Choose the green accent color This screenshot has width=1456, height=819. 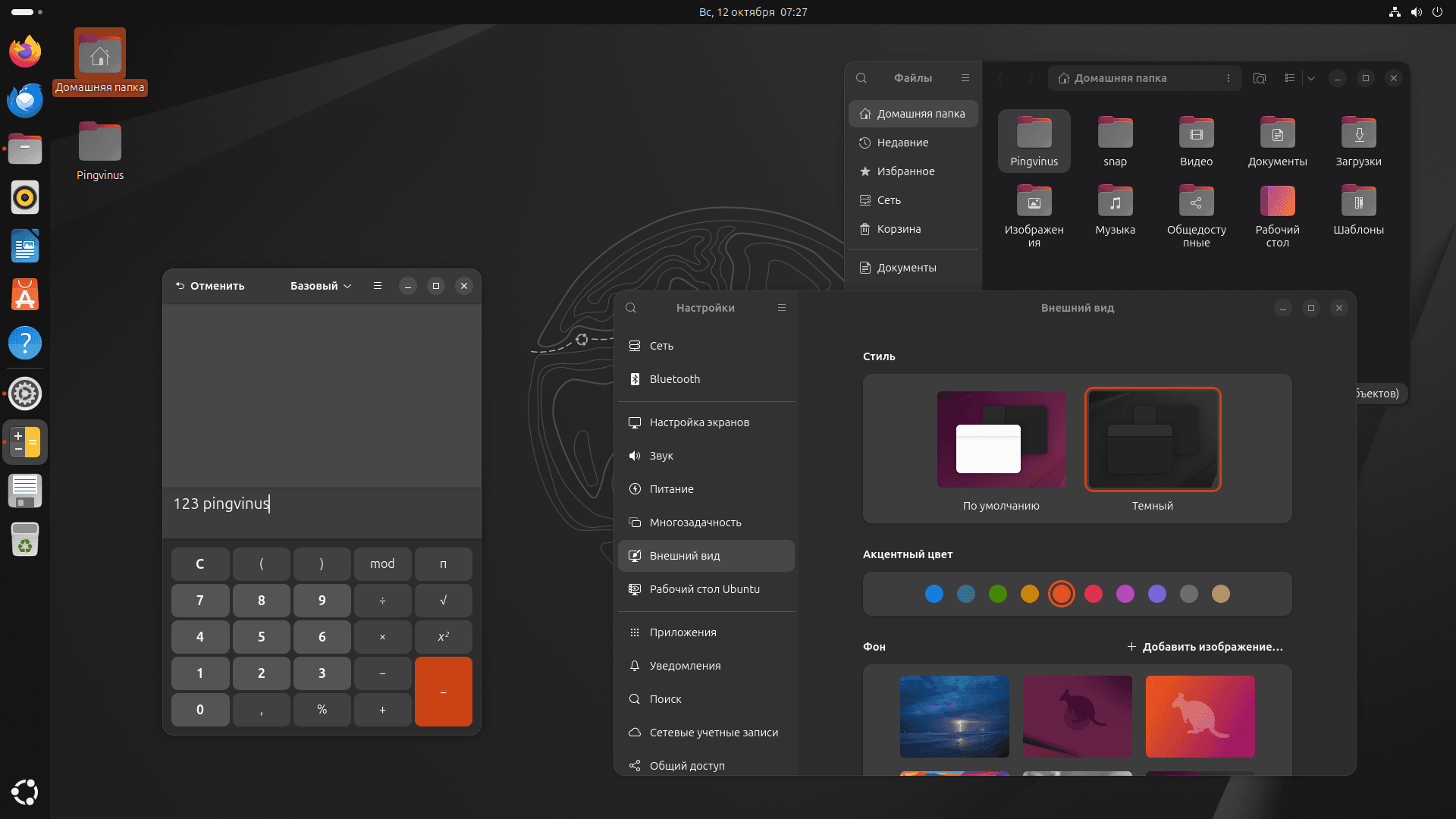click(x=998, y=594)
